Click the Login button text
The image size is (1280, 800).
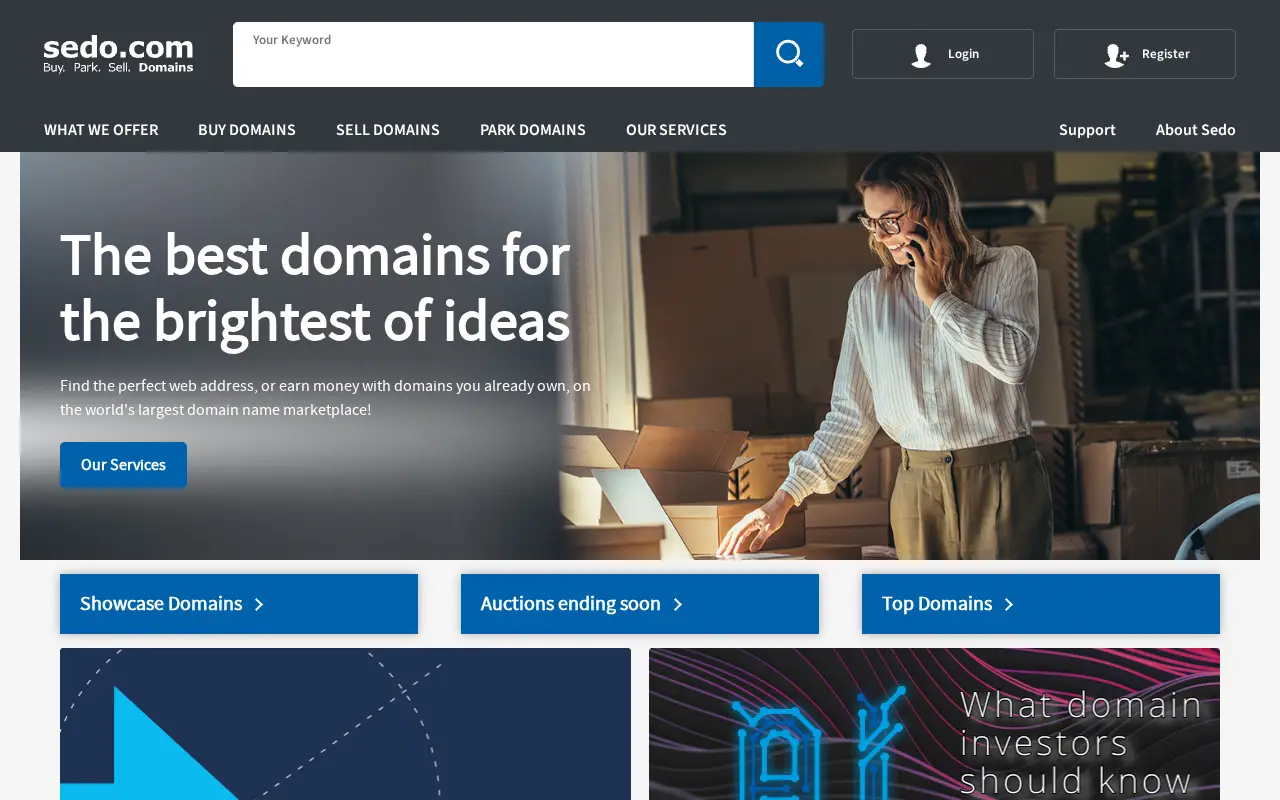point(963,54)
